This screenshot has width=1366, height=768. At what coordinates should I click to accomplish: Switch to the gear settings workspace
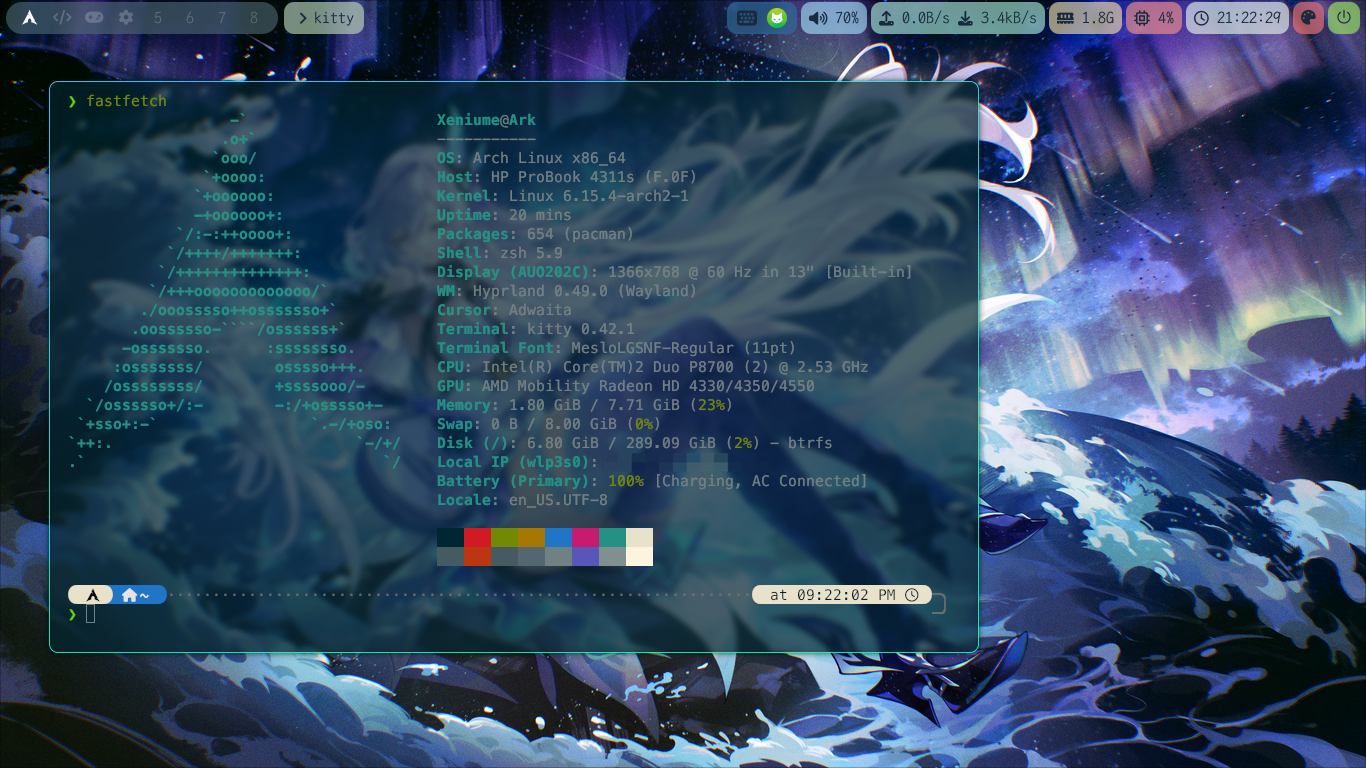pyautogui.click(x=125, y=18)
